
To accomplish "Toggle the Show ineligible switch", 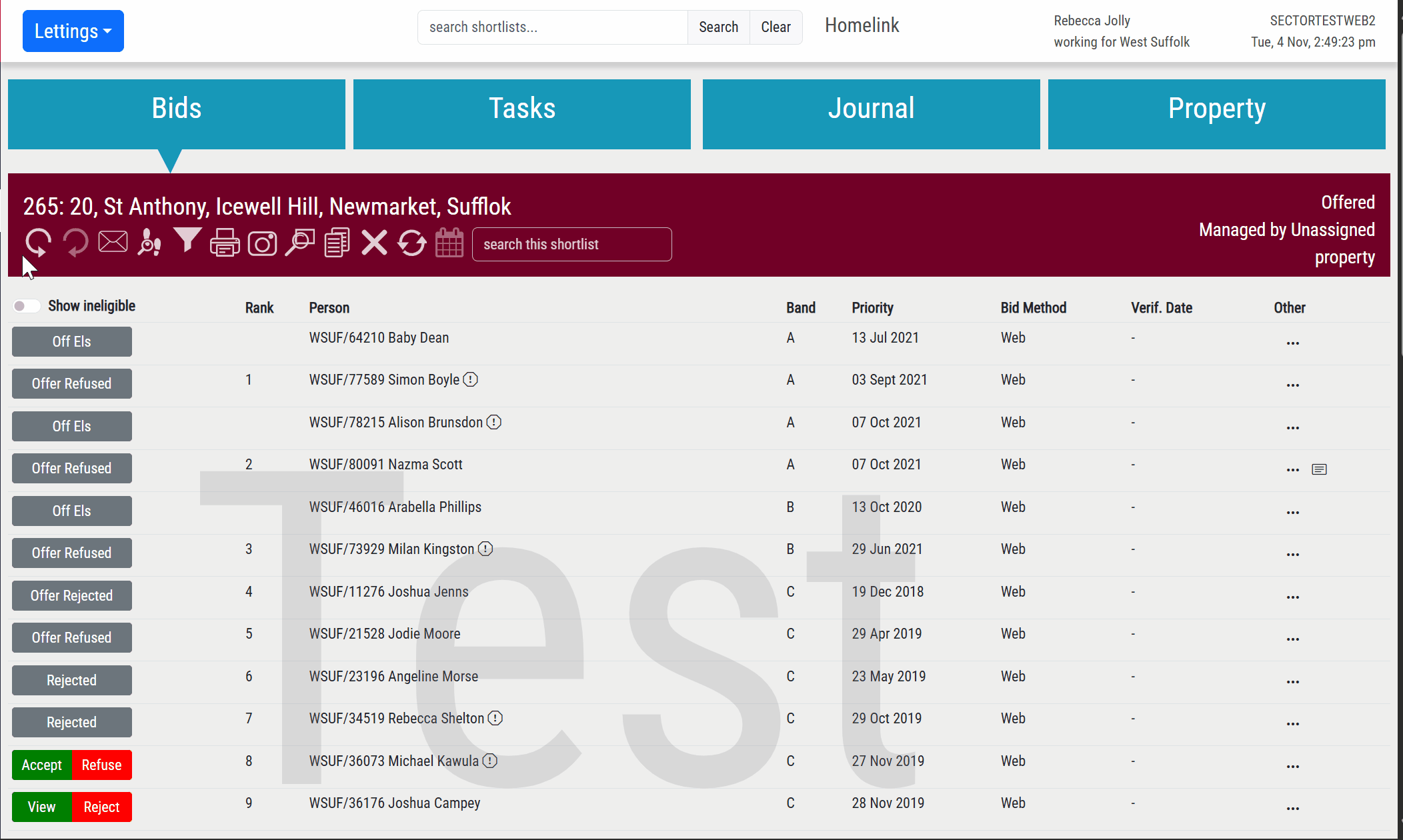I will tap(25, 306).
